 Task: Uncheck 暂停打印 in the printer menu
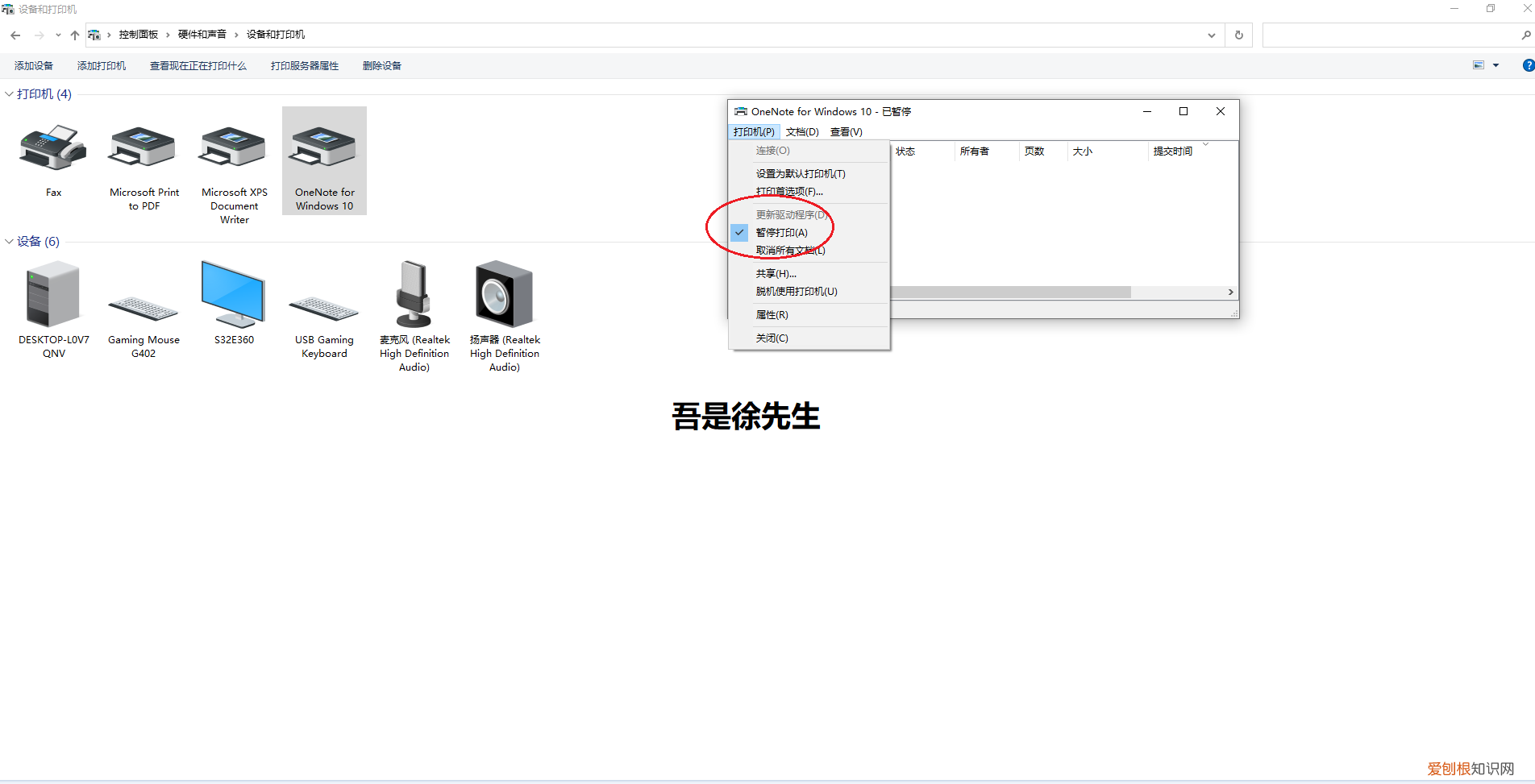[x=781, y=232]
